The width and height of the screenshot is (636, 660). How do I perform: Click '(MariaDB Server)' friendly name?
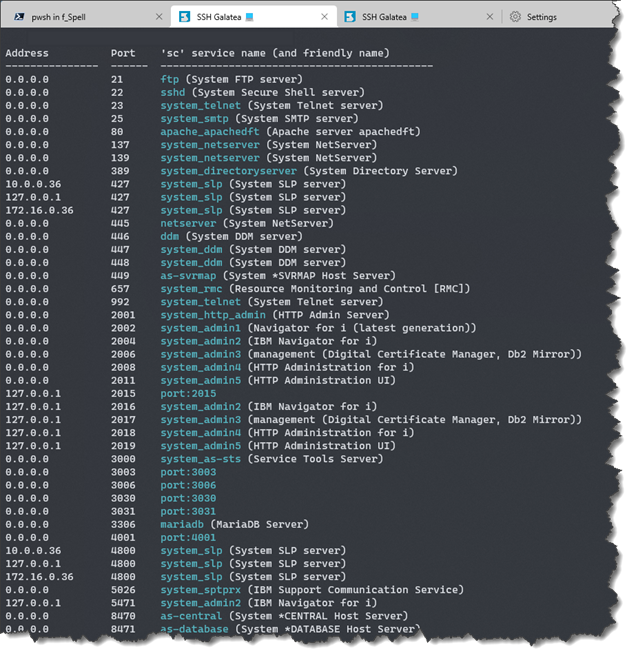tap(260, 524)
